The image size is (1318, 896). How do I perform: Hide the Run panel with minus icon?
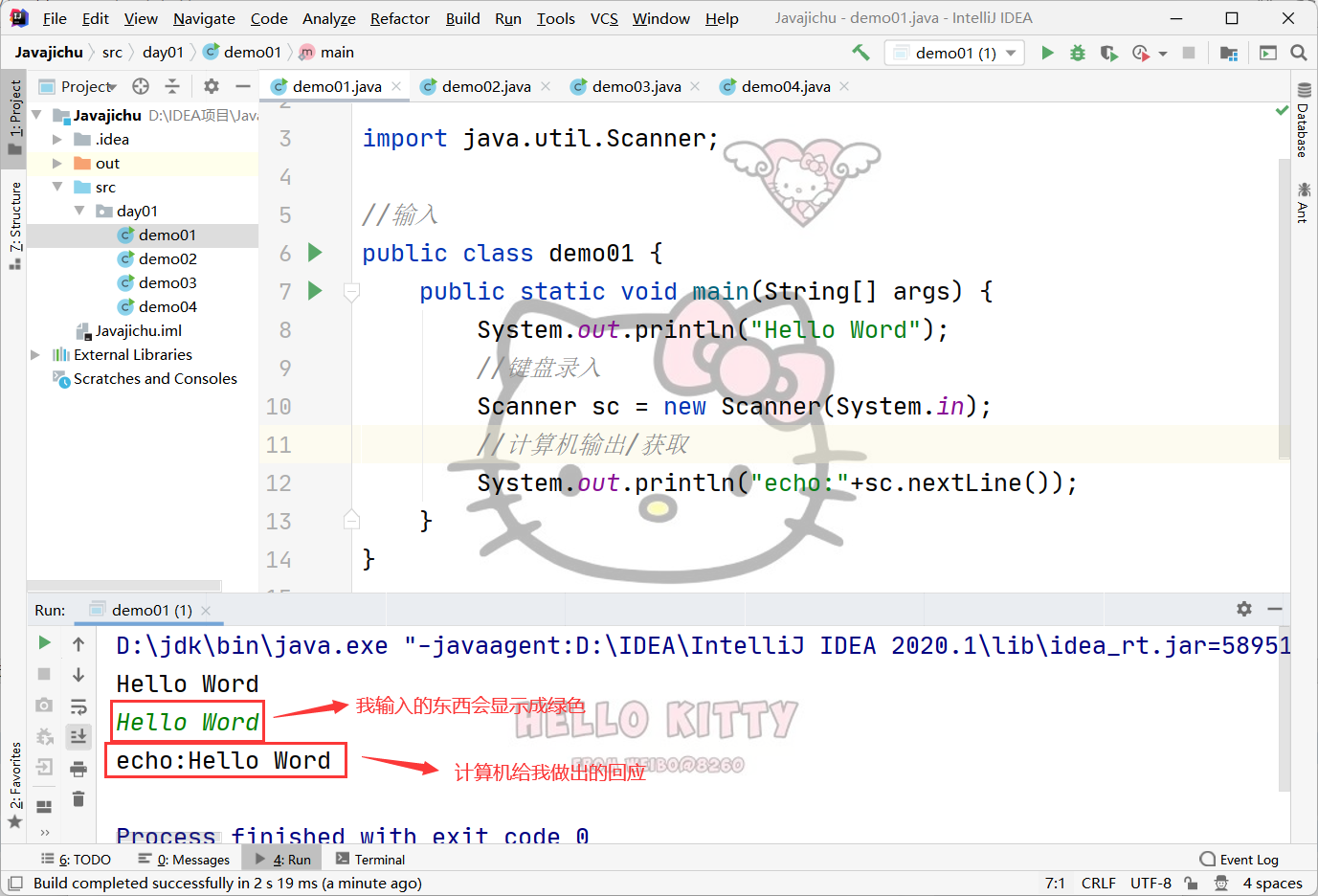1275,609
